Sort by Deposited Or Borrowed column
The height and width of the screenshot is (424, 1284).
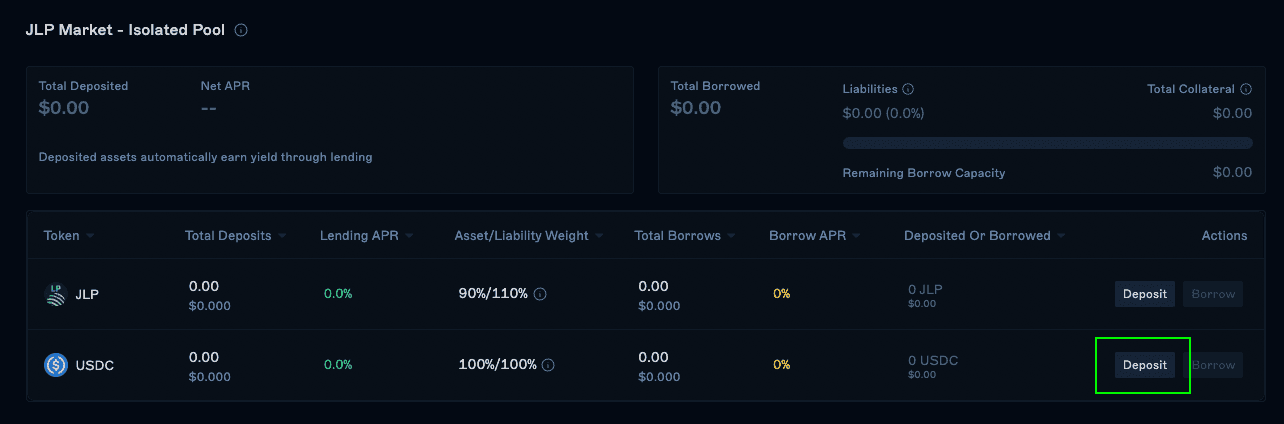[x=985, y=236]
